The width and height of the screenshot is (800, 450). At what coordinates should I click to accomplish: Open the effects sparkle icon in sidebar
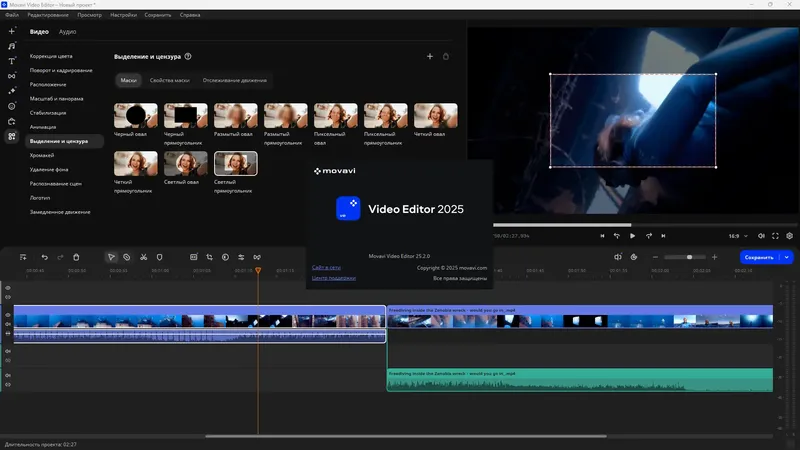(12, 91)
